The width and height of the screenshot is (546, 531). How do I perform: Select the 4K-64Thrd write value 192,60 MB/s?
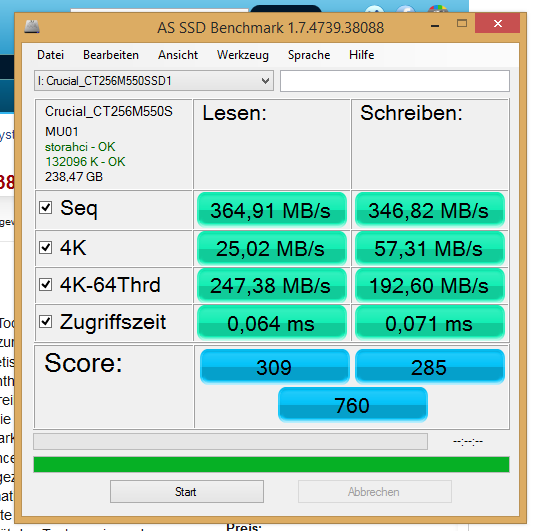(x=430, y=285)
